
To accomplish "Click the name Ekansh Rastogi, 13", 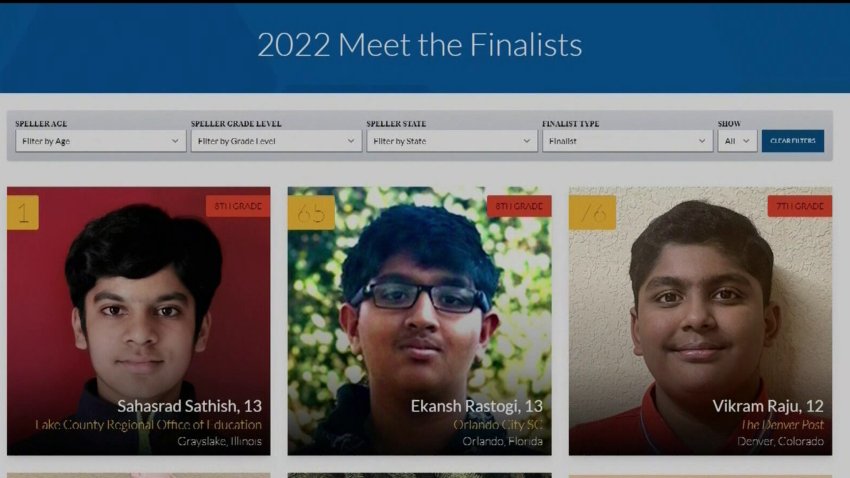I will (x=476, y=406).
